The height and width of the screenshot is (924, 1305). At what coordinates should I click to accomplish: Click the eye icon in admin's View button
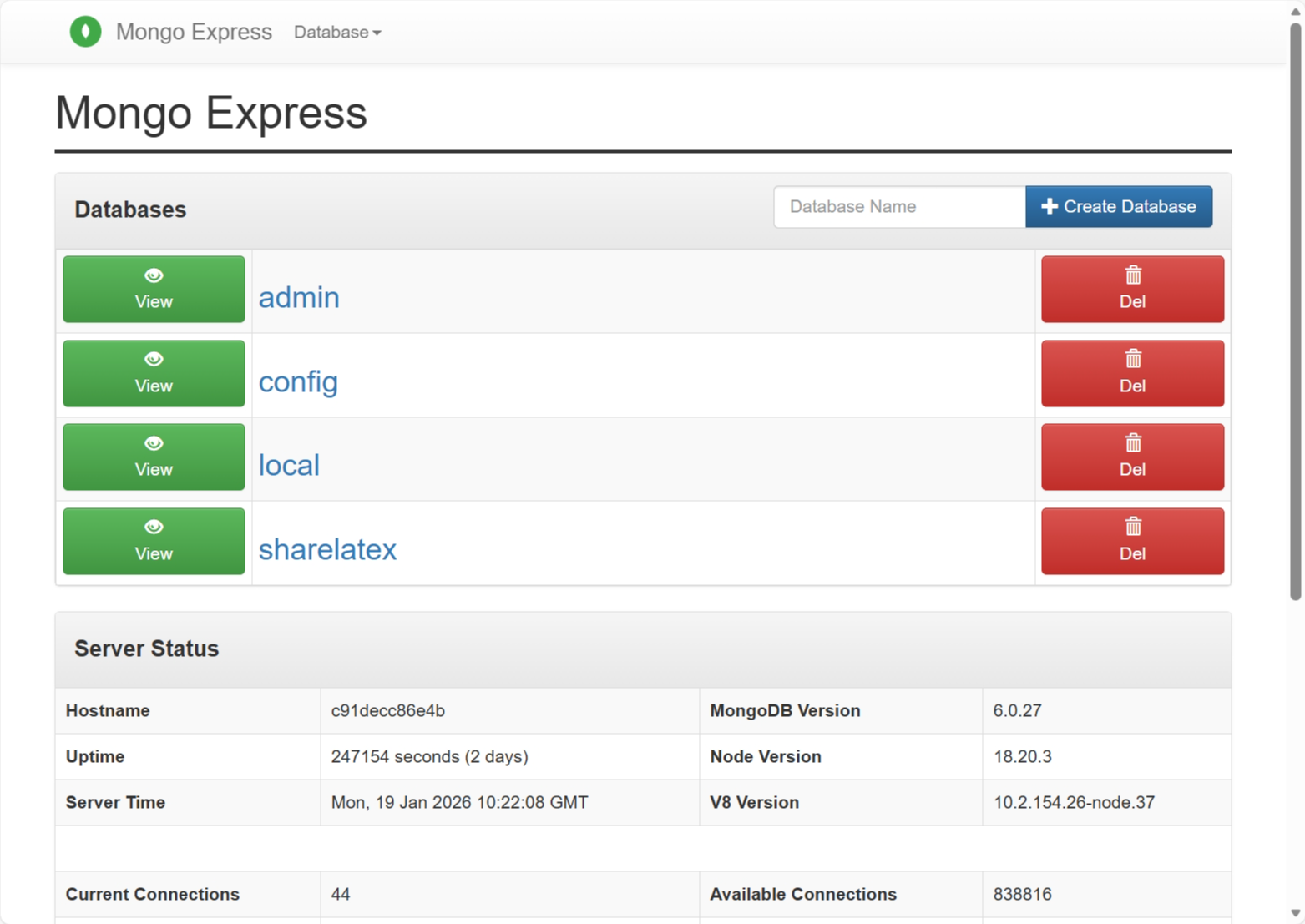[154, 275]
